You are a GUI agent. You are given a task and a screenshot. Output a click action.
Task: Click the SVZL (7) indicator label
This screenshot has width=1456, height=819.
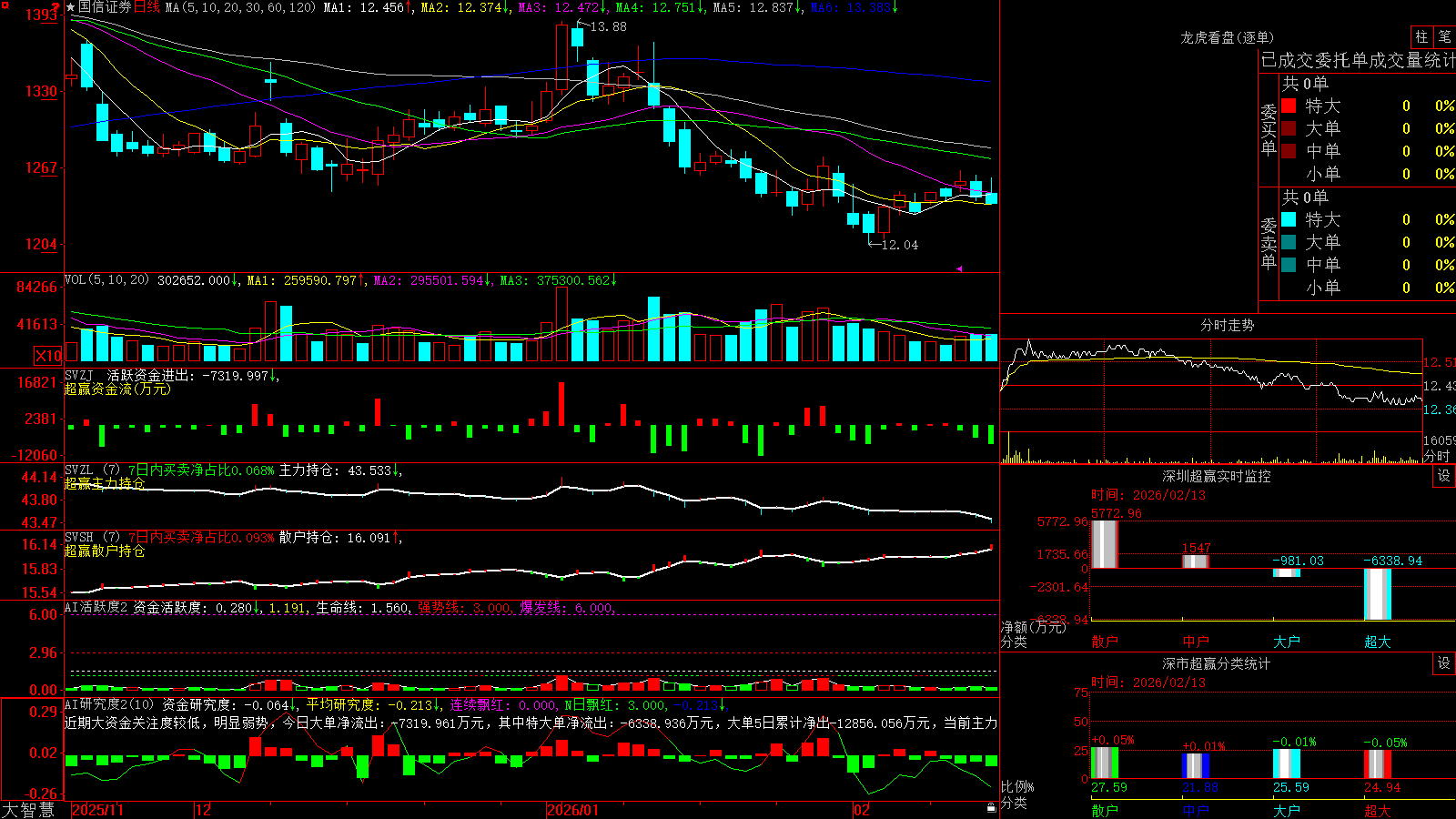[x=93, y=470]
